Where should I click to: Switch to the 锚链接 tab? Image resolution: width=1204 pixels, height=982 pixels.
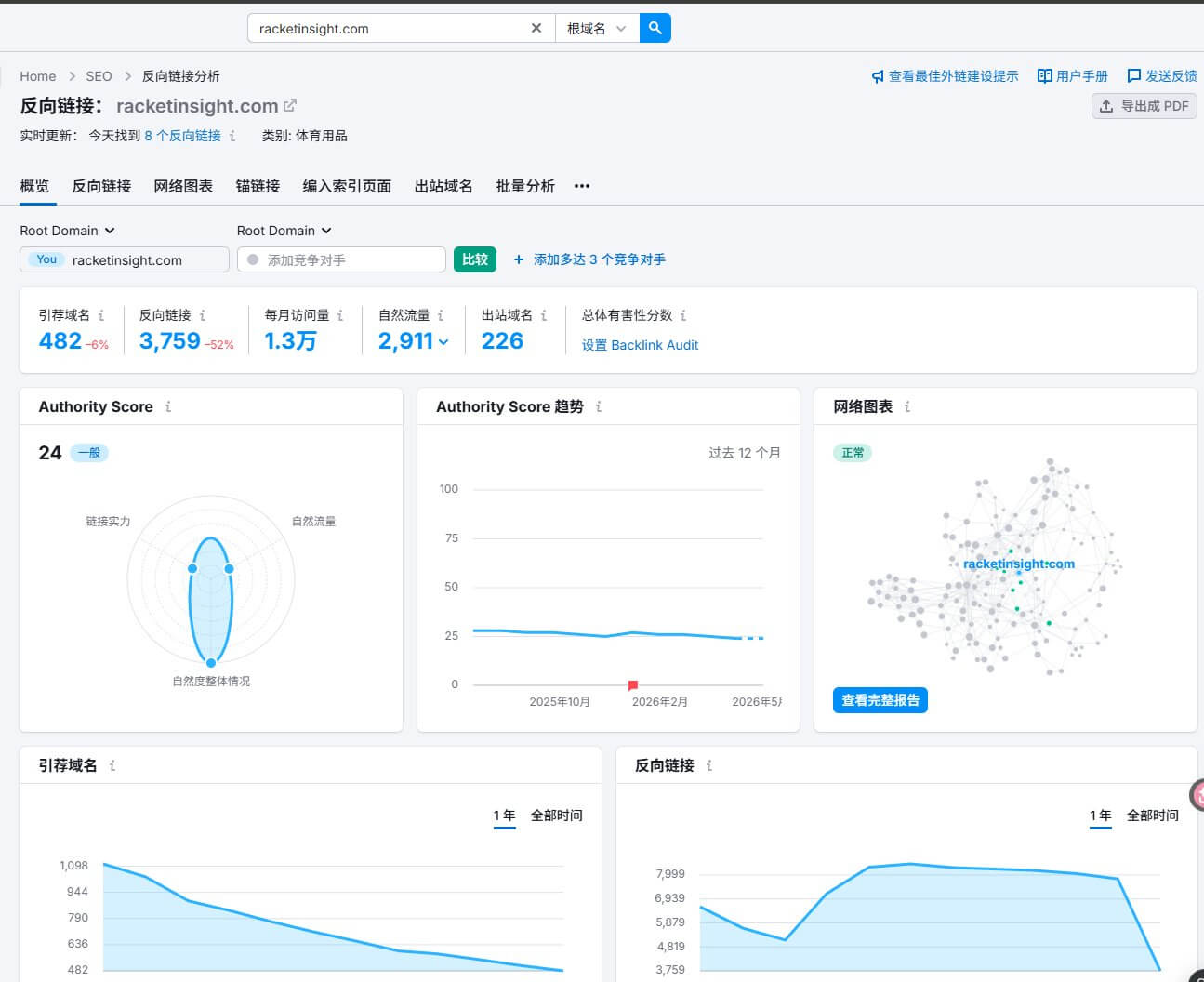(258, 186)
